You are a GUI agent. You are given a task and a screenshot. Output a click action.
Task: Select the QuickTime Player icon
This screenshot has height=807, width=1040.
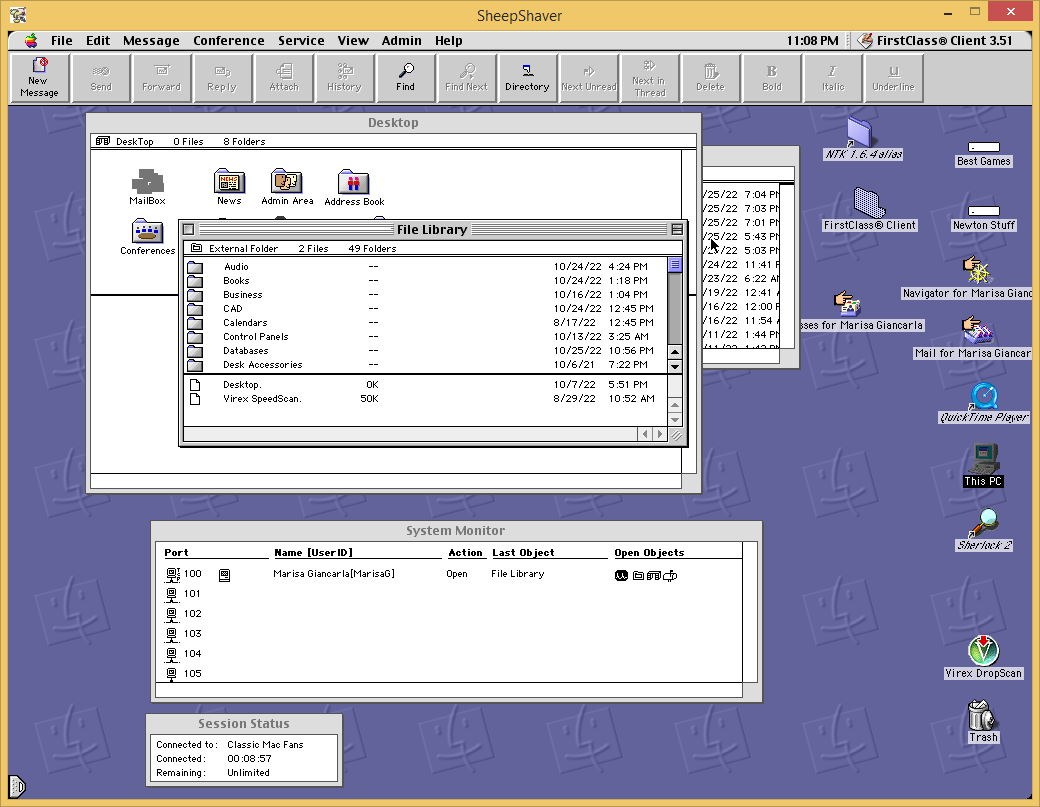pyautogui.click(x=984, y=403)
